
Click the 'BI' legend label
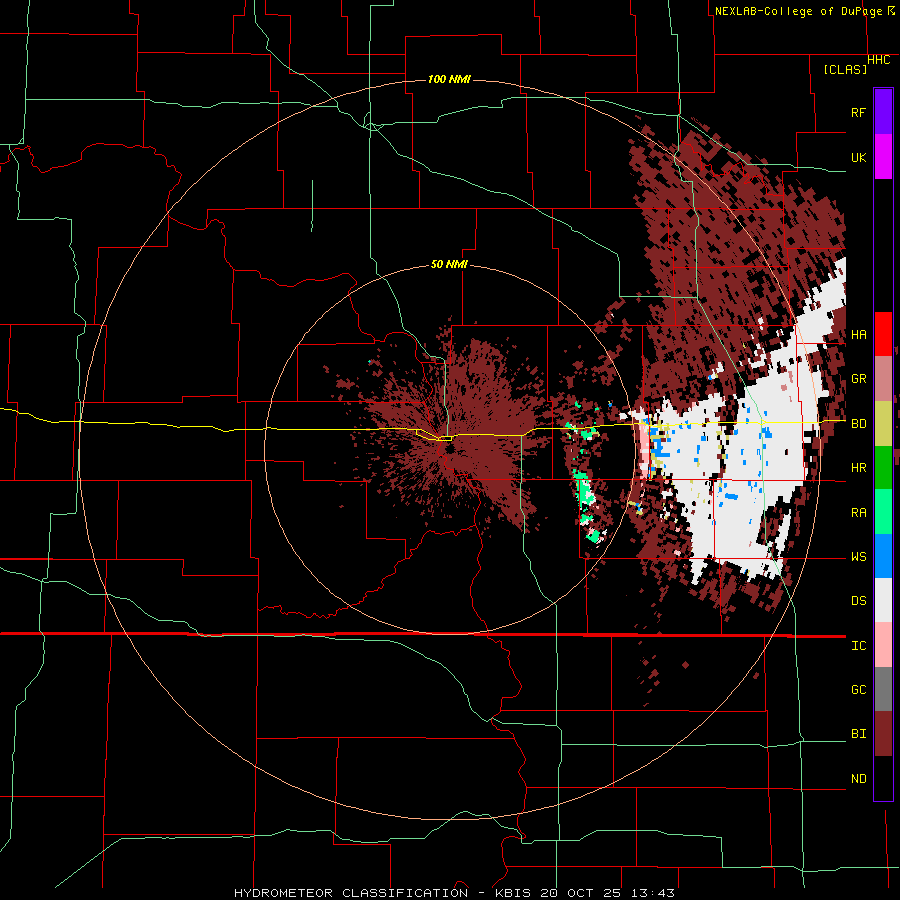tap(858, 734)
